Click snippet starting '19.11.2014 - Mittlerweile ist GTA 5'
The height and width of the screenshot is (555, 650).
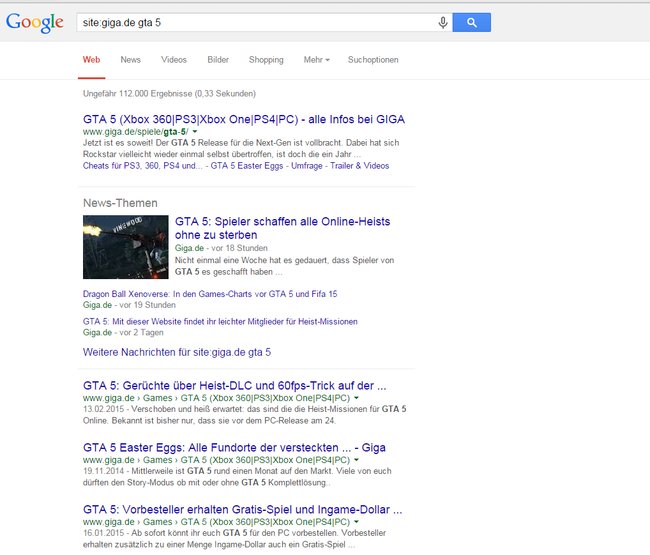pos(237,477)
